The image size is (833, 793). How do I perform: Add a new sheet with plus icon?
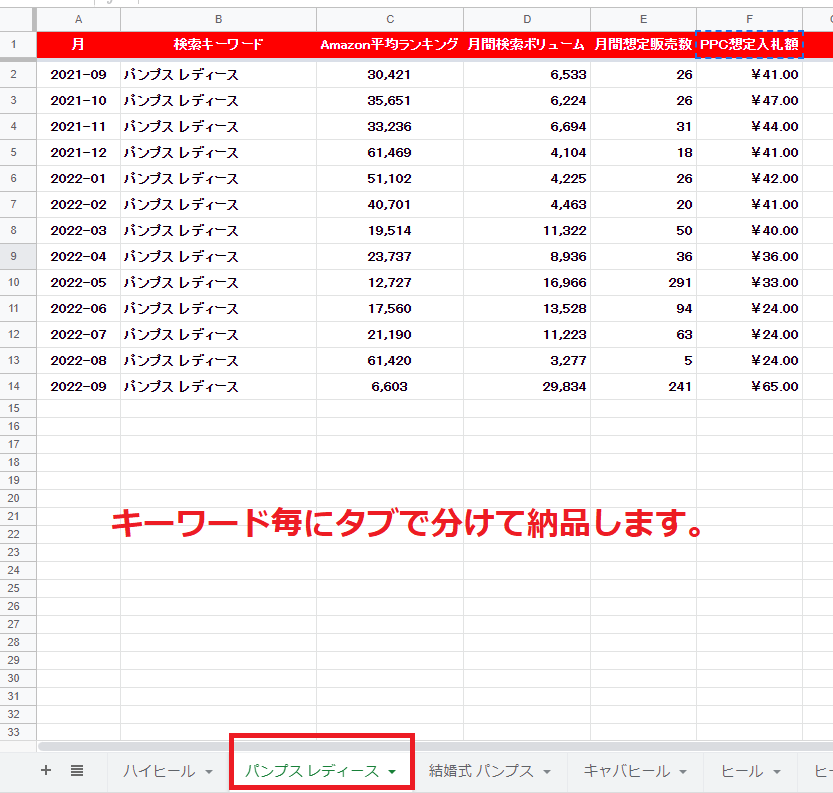(x=46, y=770)
